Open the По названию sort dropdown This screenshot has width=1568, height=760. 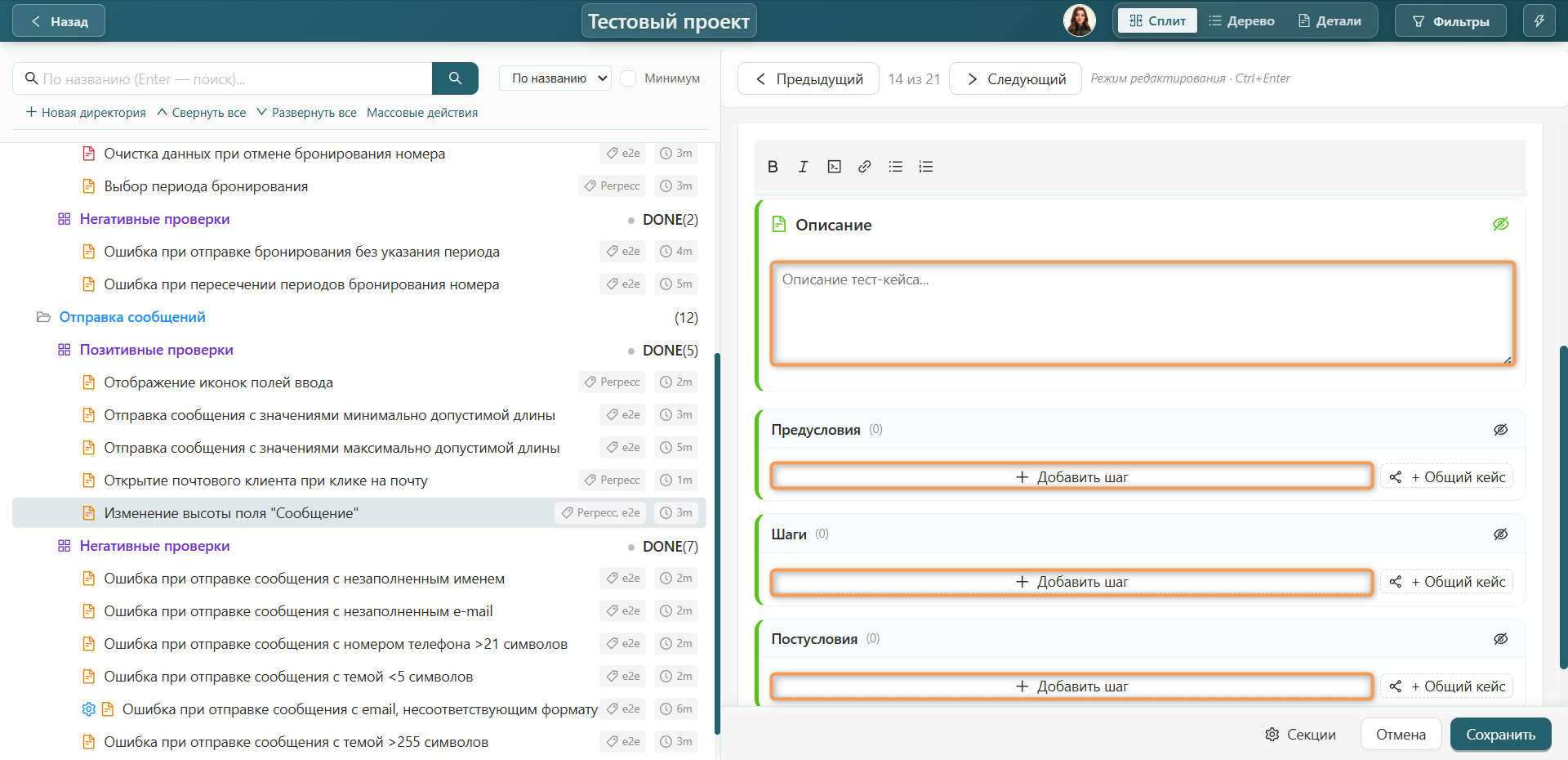click(x=555, y=78)
